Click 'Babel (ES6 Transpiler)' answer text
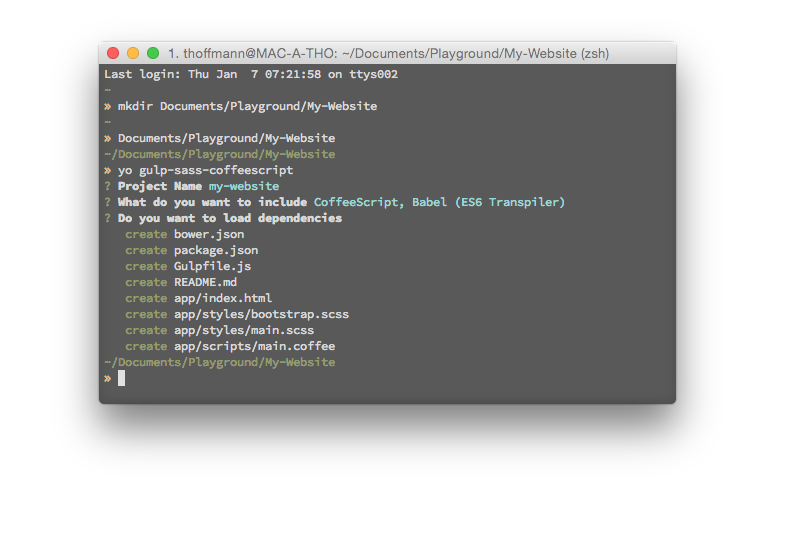This screenshot has width=790, height=549. pos(489,202)
